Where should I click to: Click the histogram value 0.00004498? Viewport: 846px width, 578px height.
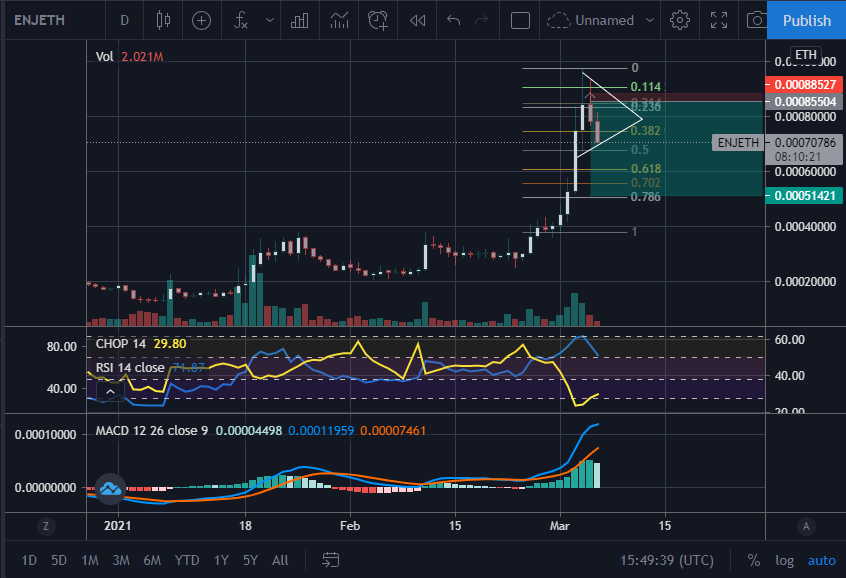(x=249, y=431)
